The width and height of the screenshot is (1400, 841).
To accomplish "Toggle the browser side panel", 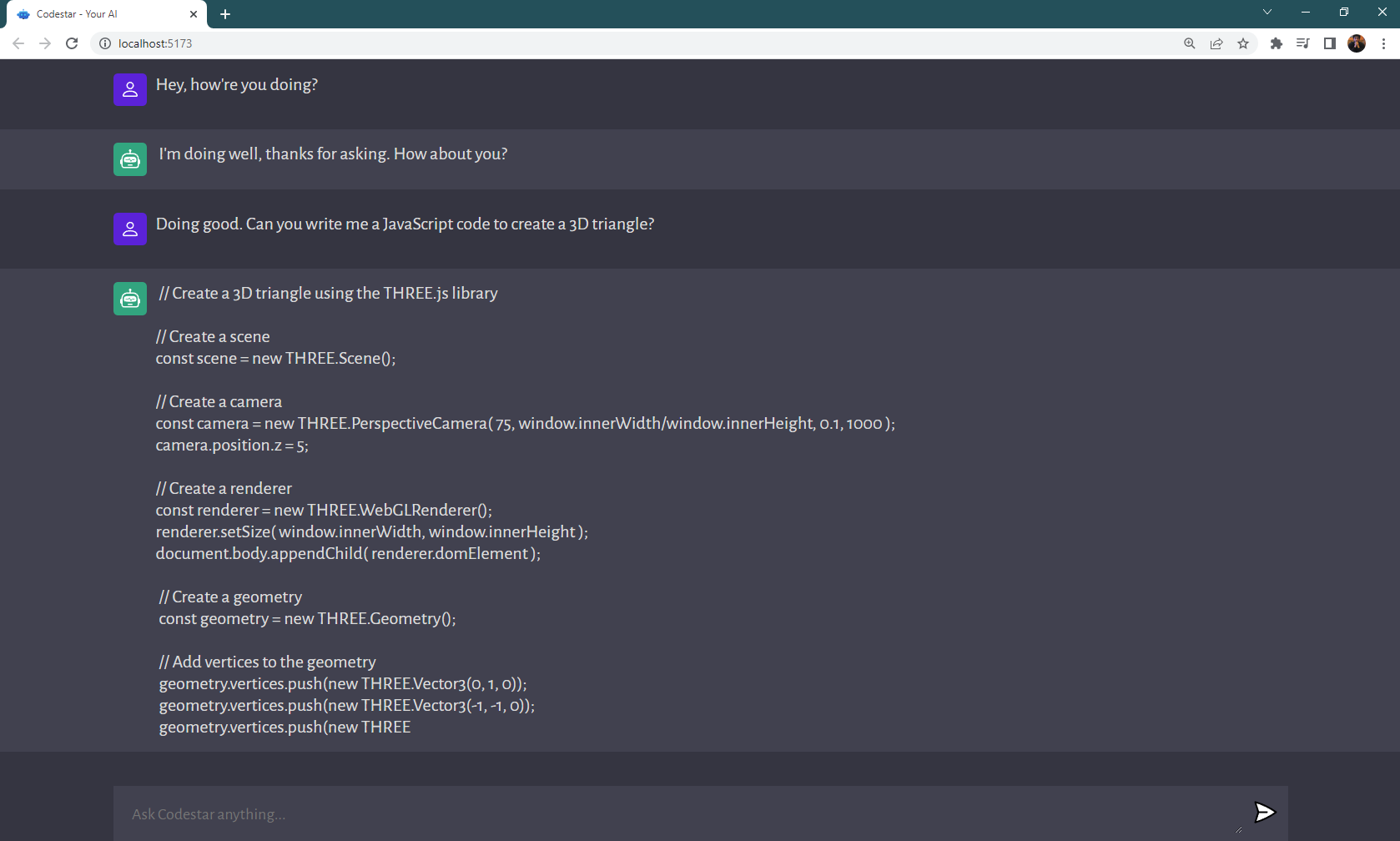I will tap(1330, 43).
